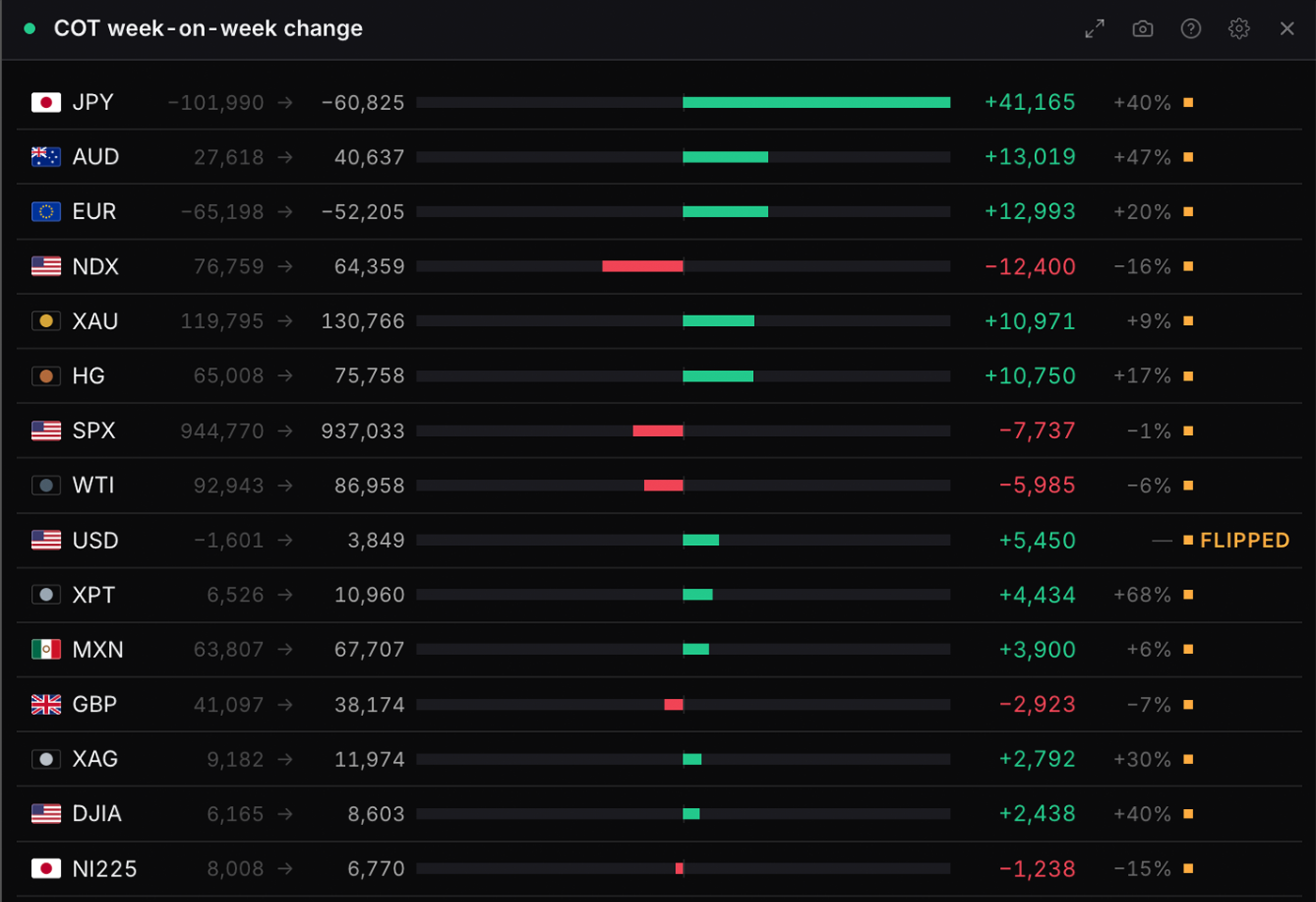Click the Mexico flag icon for MXN

click(x=46, y=649)
